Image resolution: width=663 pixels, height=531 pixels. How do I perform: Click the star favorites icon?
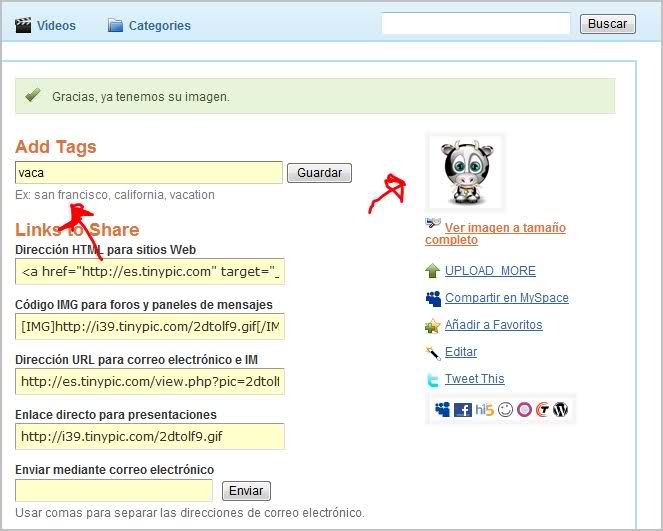point(433,325)
